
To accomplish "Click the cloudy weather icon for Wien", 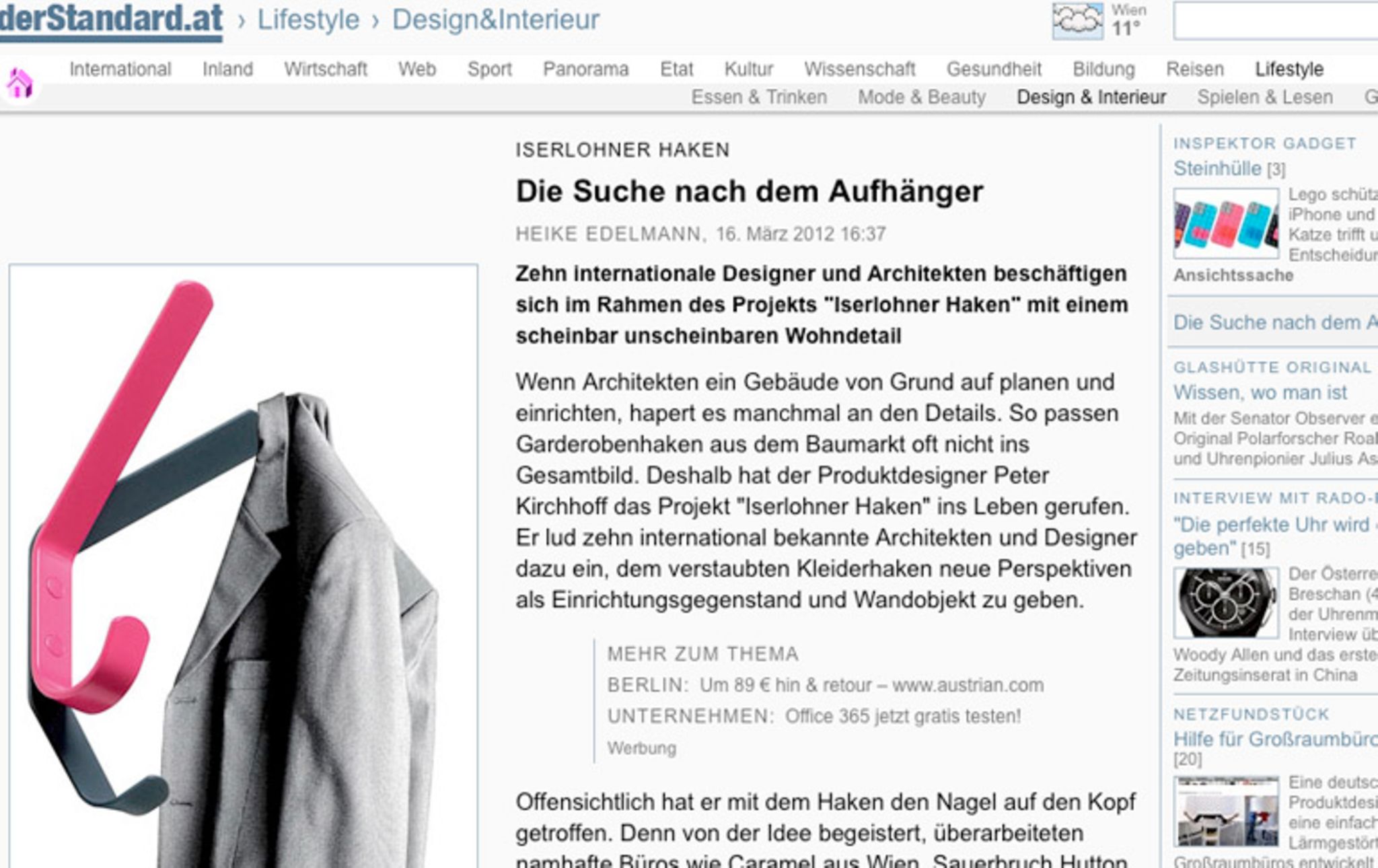I will click(1077, 21).
